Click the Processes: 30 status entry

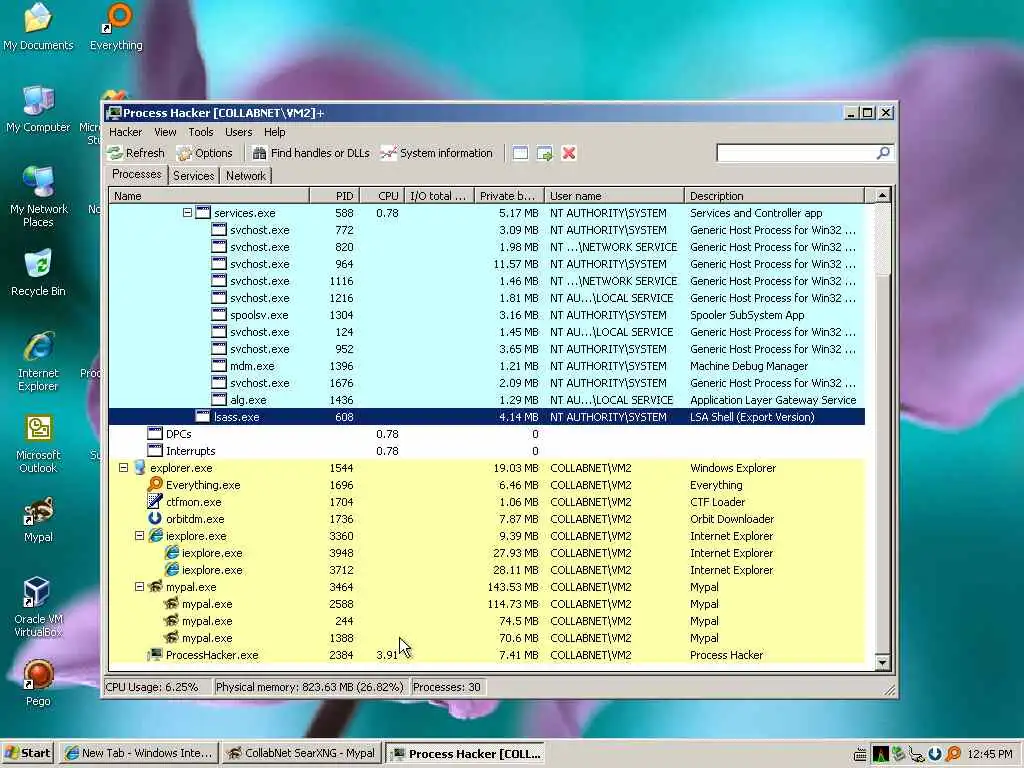pyautogui.click(x=447, y=687)
